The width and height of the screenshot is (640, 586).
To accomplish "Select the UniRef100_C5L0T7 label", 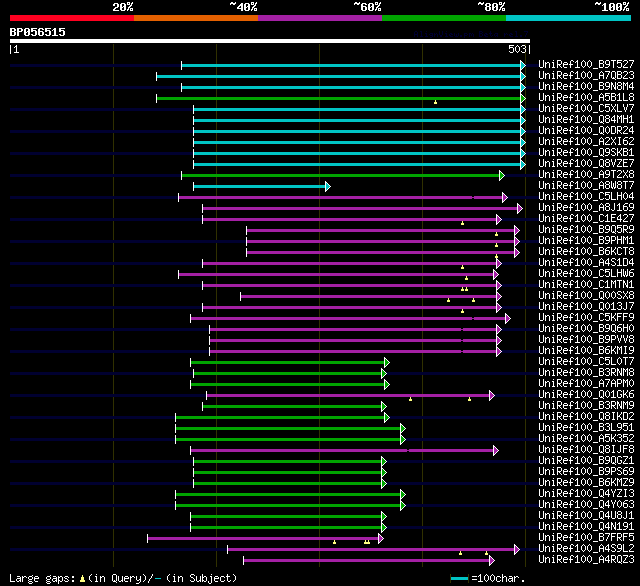I will [x=586, y=362].
